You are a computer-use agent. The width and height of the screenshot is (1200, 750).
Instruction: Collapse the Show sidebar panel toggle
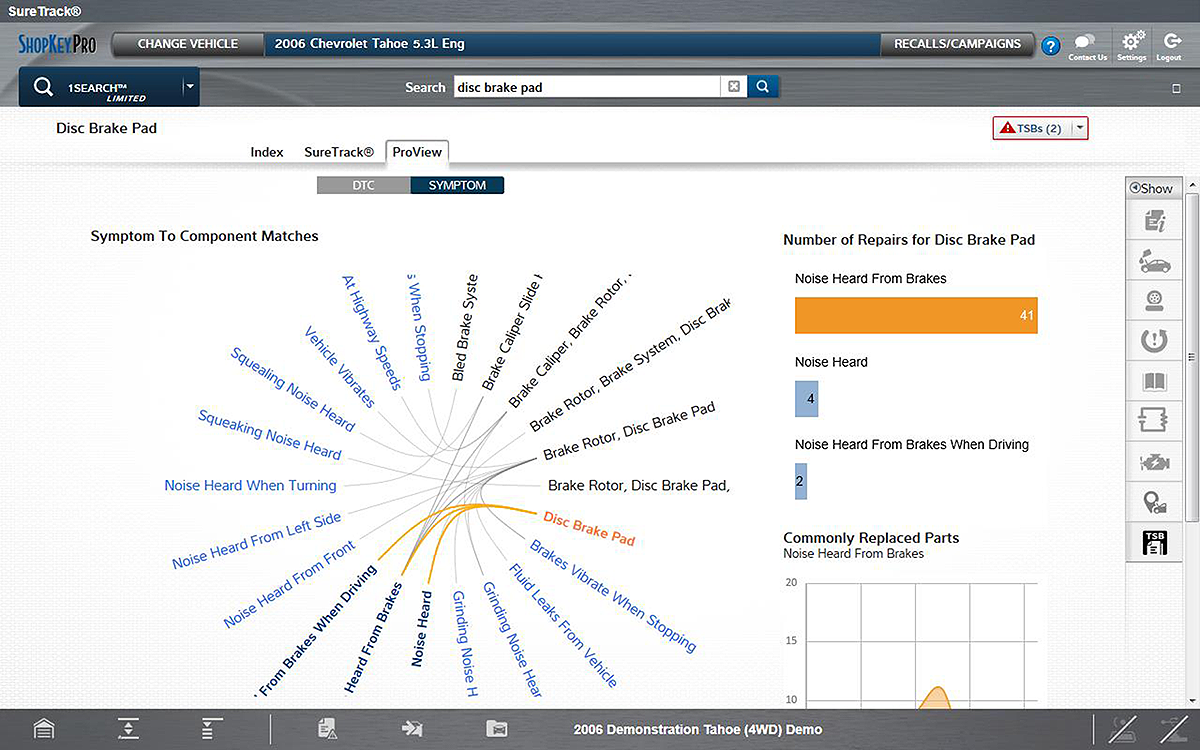(1152, 188)
